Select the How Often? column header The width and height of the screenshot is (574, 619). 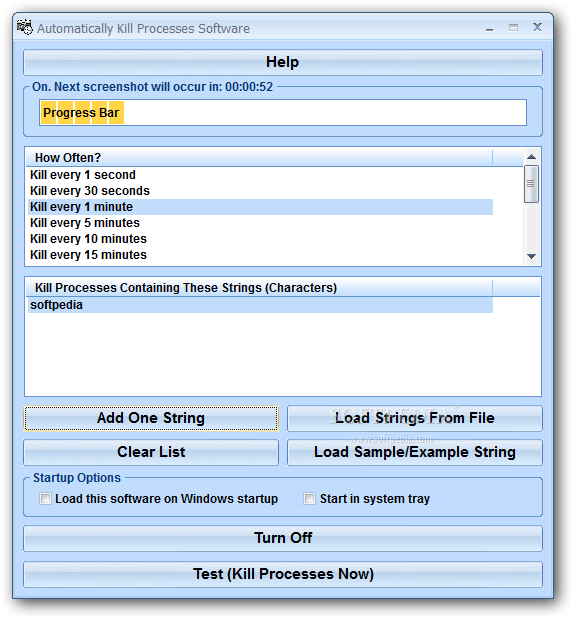coord(260,158)
